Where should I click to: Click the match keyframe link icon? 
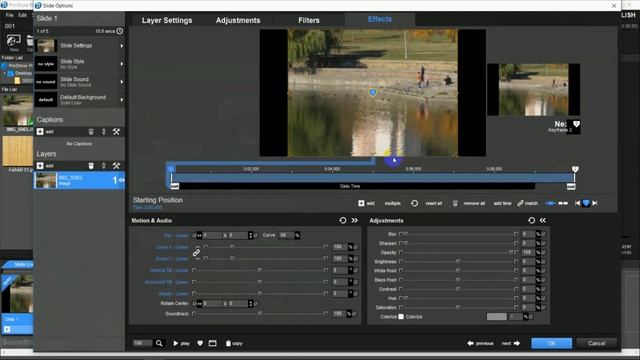tap(520, 203)
